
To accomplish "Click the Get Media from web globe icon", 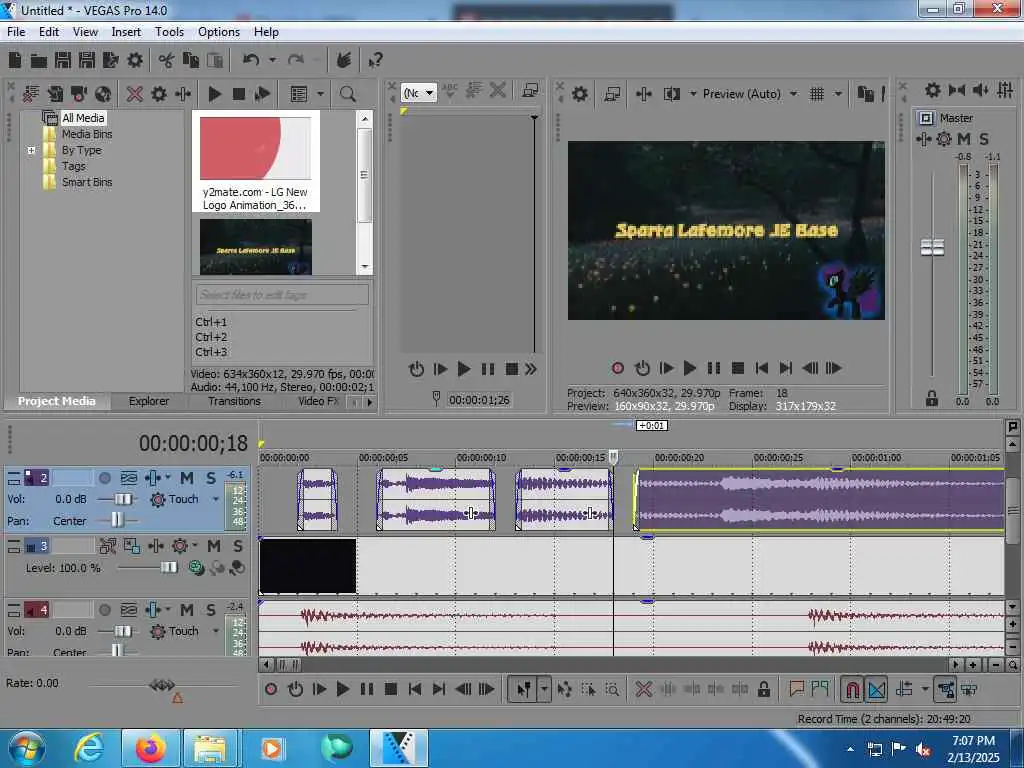I will pos(103,94).
